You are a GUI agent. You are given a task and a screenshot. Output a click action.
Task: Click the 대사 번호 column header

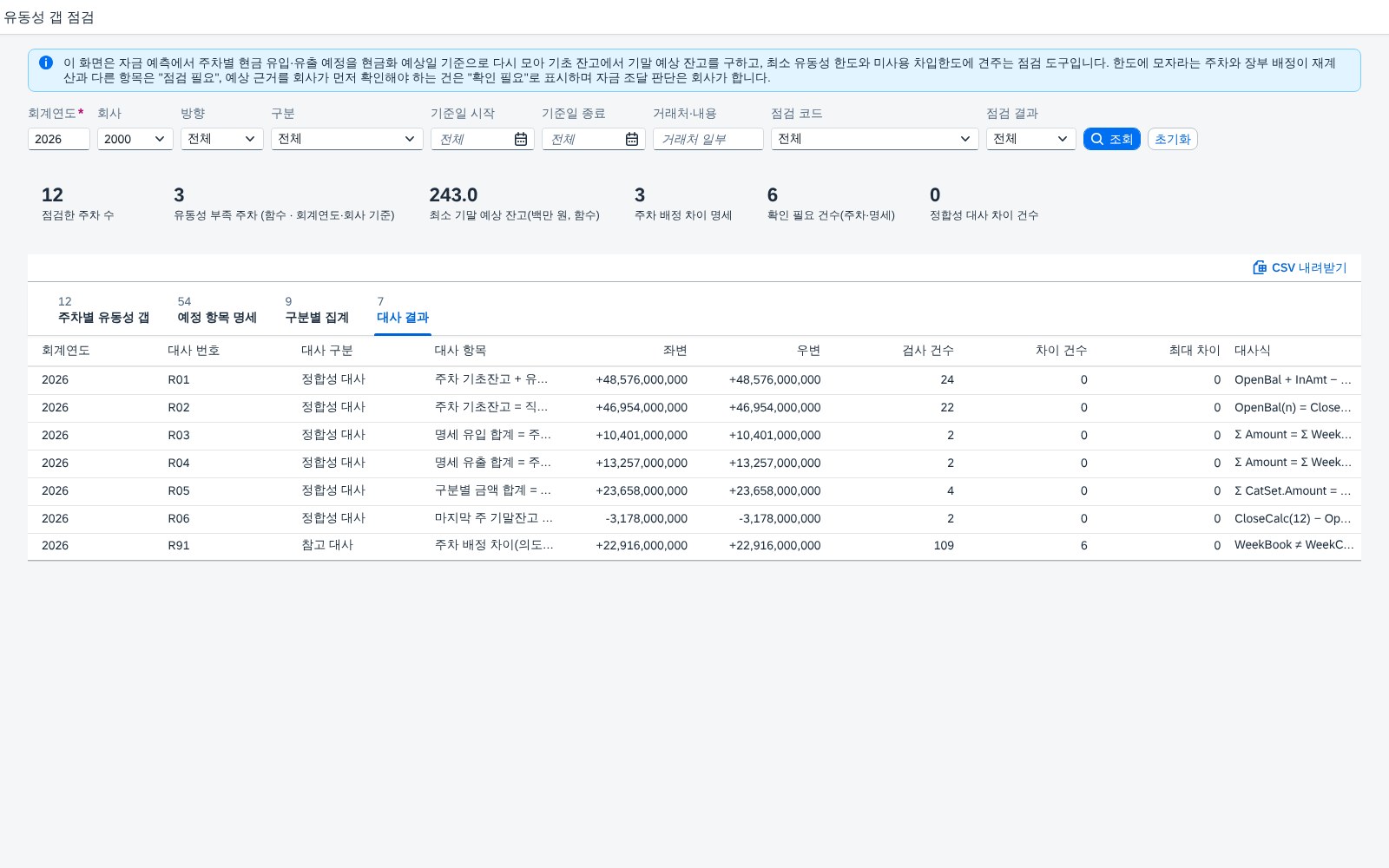coord(194,351)
